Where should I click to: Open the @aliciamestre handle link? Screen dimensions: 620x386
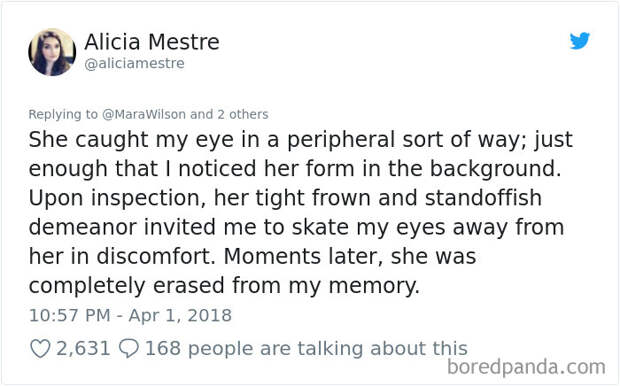click(134, 63)
